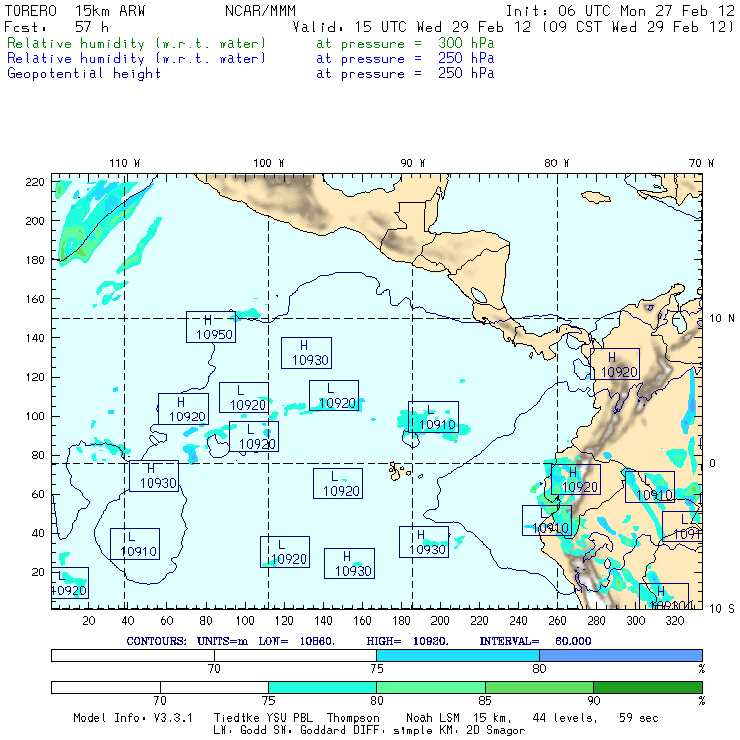Click 'Model Info: V3.3.1' text
Image resolution: width=740 pixels, height=740 pixels.
(133, 718)
